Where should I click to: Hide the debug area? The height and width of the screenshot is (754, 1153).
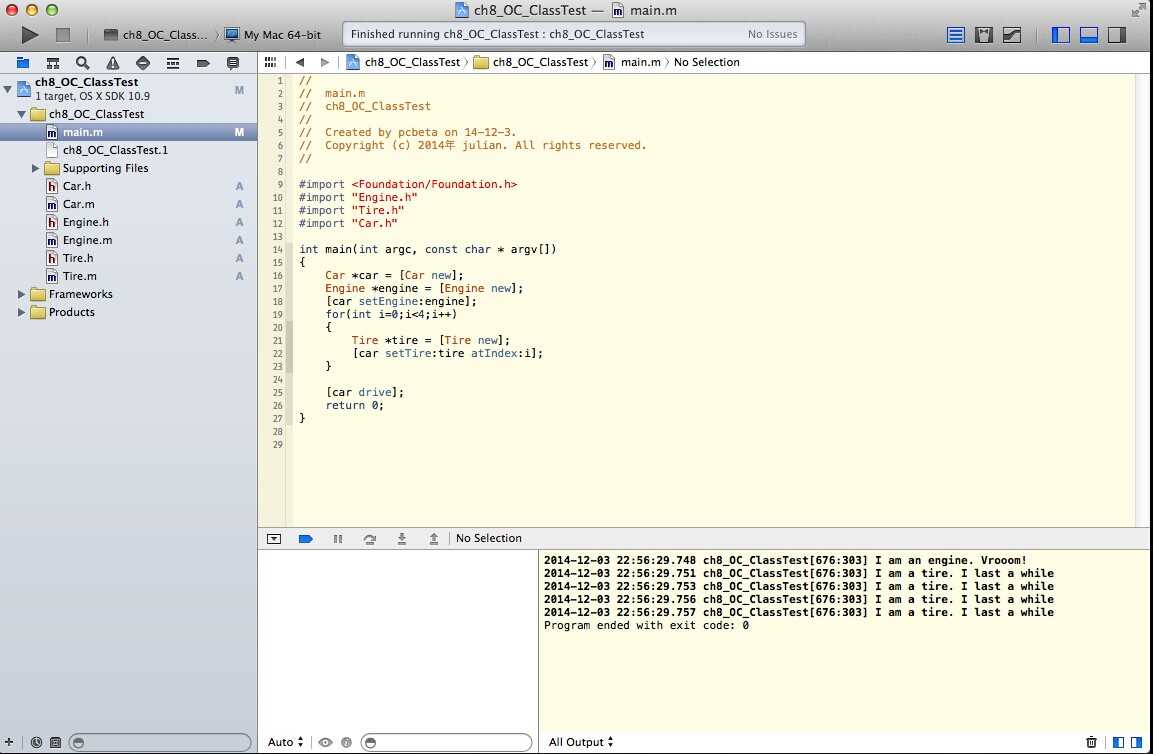pos(274,538)
